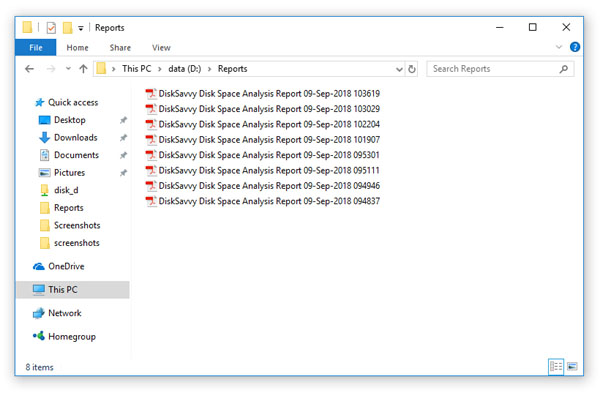Open the blue Help icon

point(574,47)
